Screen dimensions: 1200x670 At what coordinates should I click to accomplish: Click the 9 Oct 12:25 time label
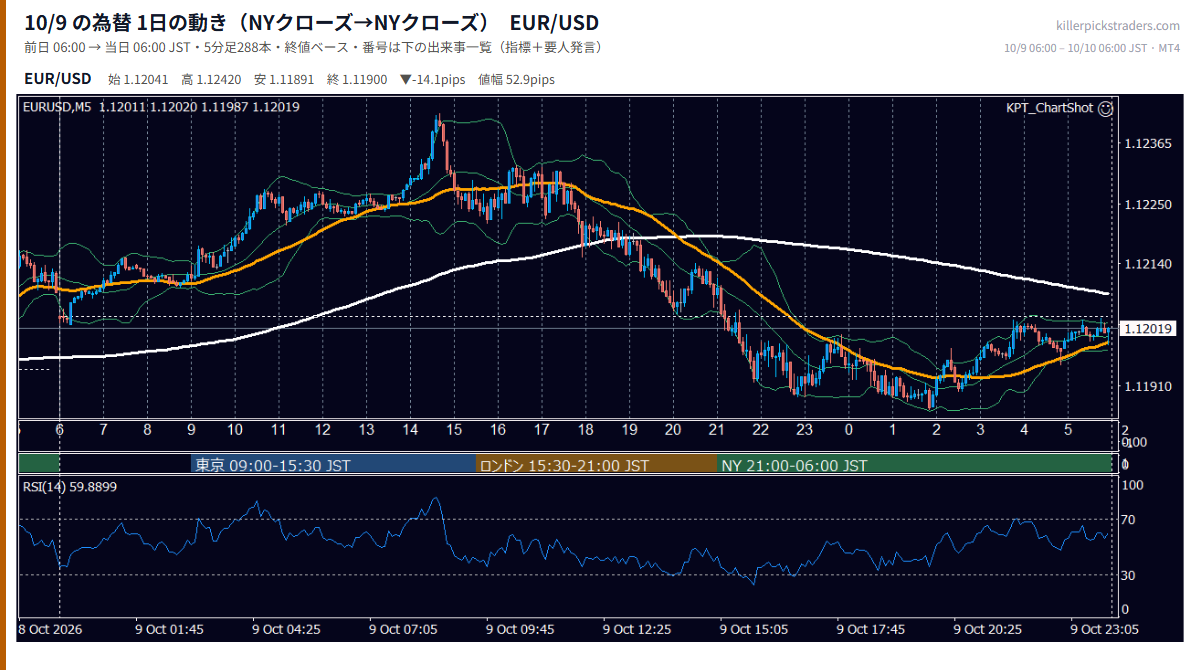point(637,630)
